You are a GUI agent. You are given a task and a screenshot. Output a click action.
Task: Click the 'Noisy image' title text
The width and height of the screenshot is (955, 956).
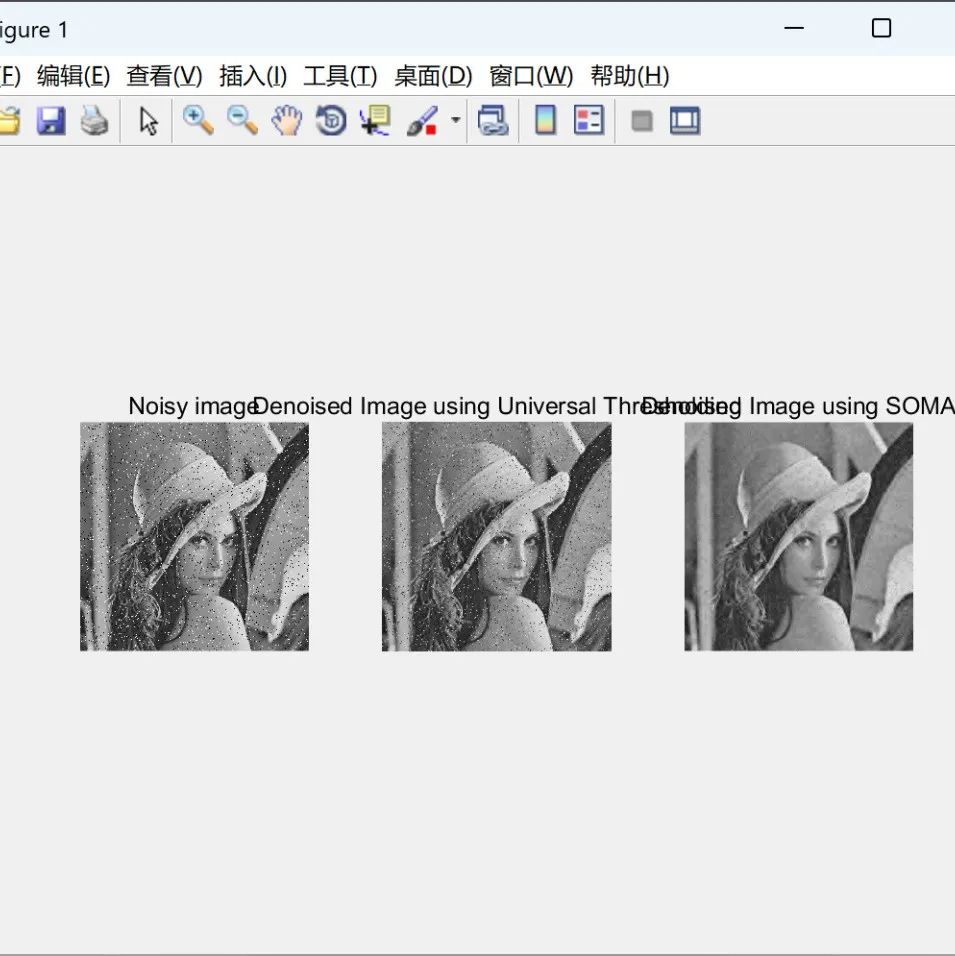point(194,406)
